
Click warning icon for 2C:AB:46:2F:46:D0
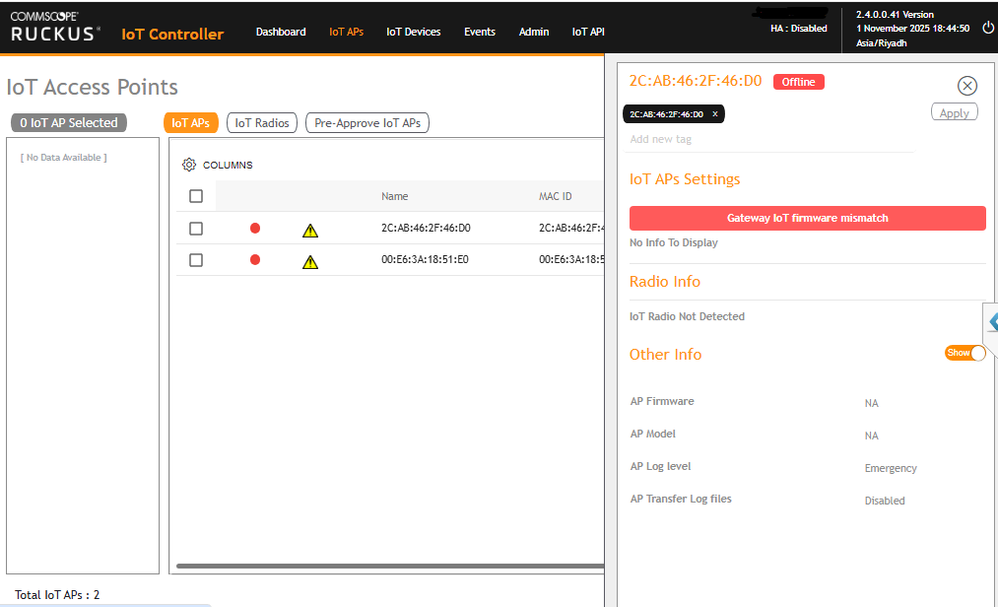[310, 230]
